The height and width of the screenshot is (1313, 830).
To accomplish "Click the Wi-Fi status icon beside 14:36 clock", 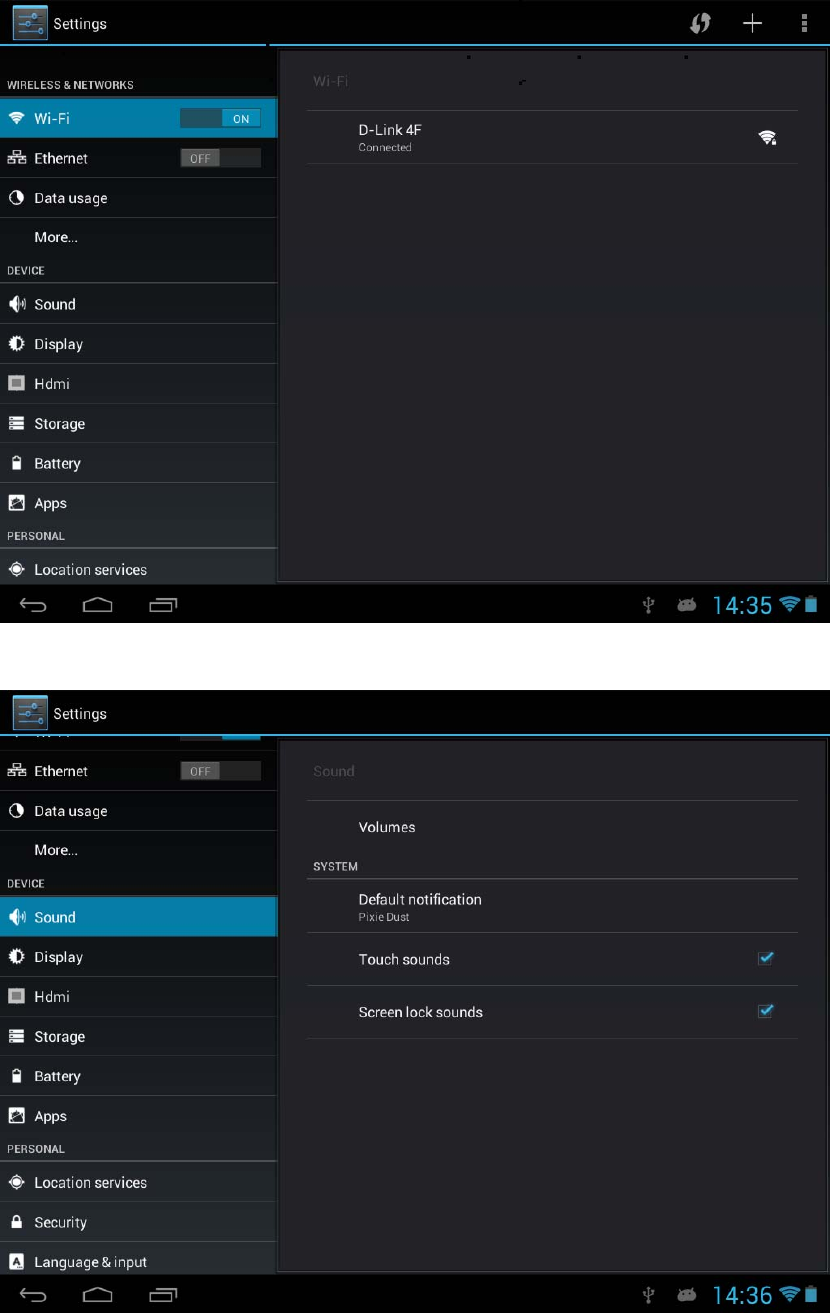I will click(790, 1294).
